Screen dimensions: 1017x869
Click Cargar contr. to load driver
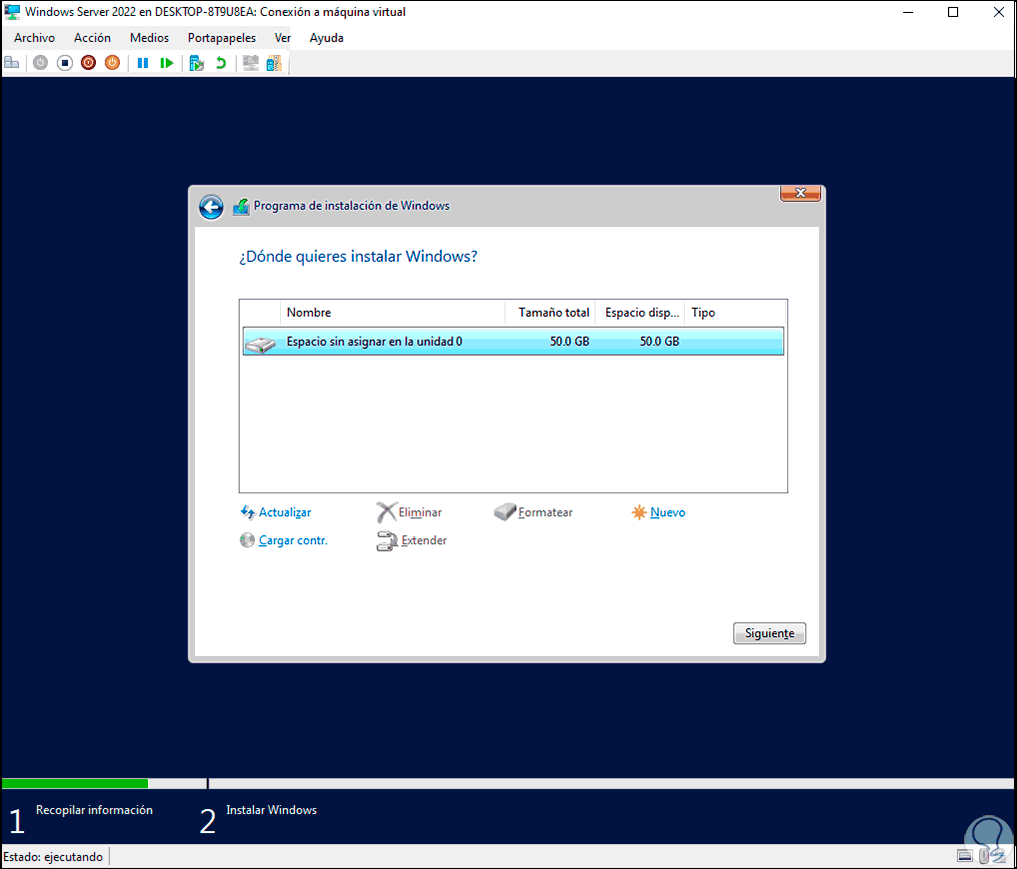click(x=293, y=540)
